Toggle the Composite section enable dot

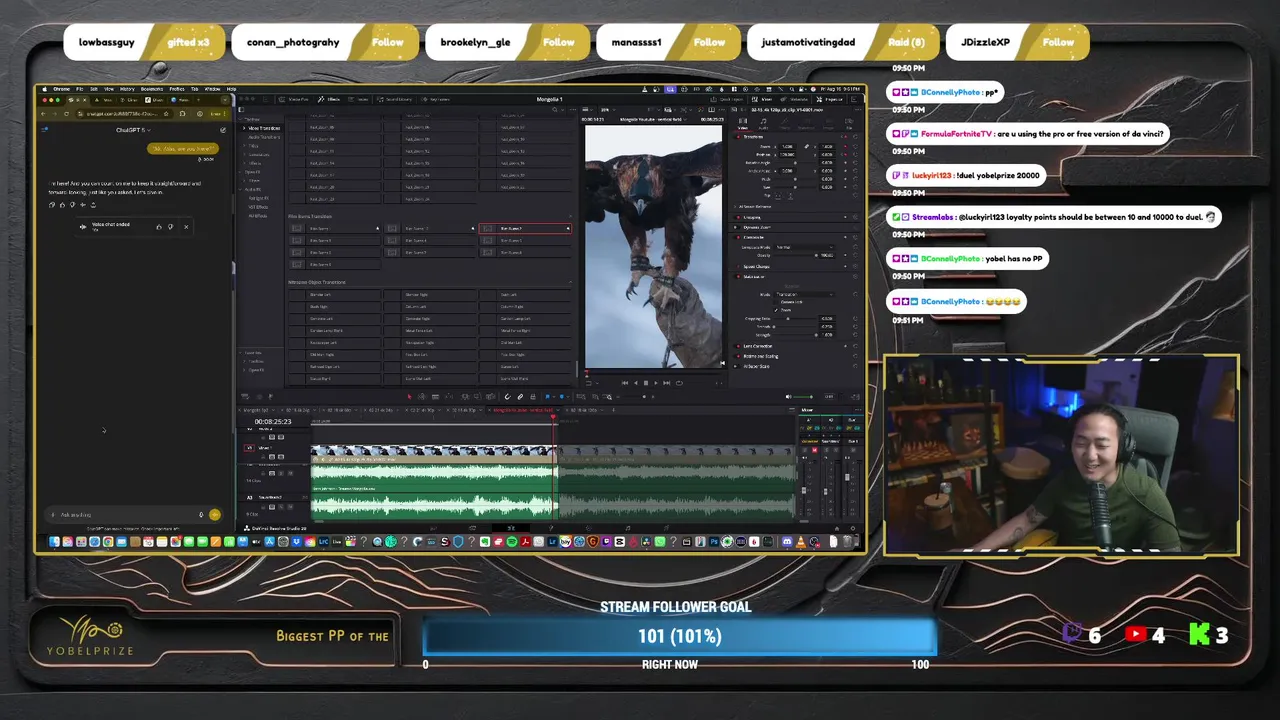(738, 237)
